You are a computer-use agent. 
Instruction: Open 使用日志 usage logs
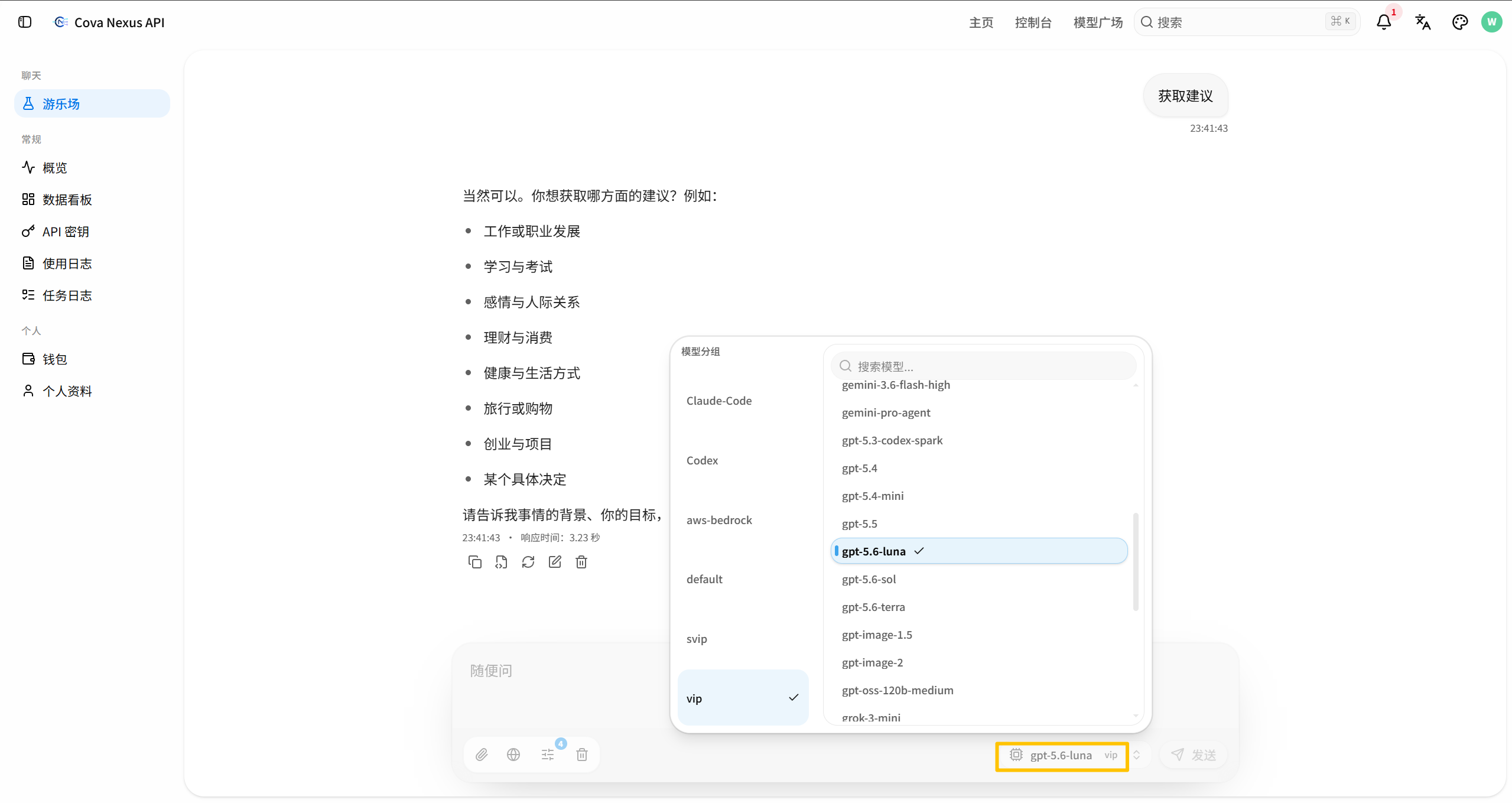(x=92, y=264)
